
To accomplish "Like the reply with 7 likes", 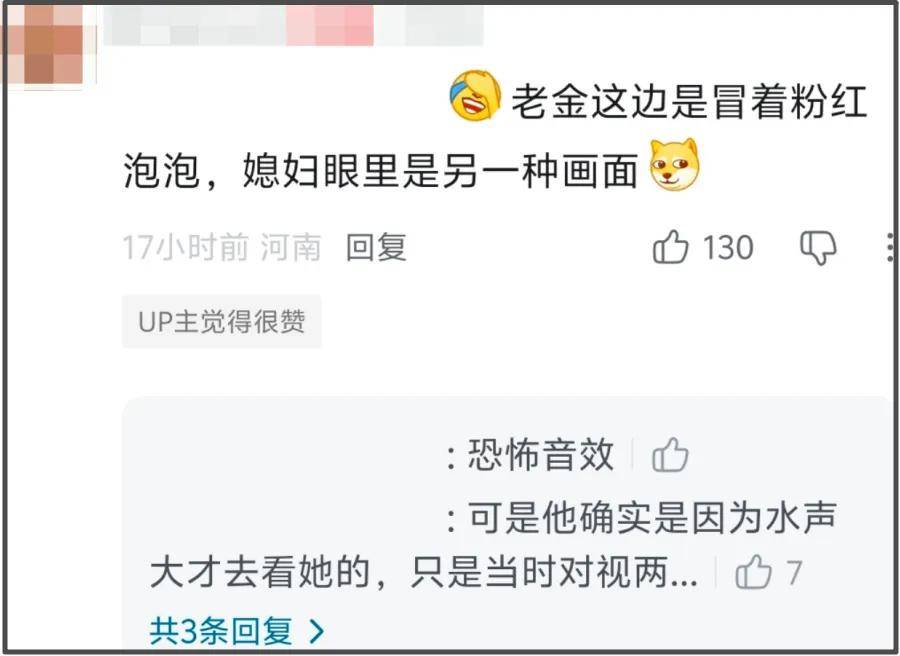I will coord(753,572).
